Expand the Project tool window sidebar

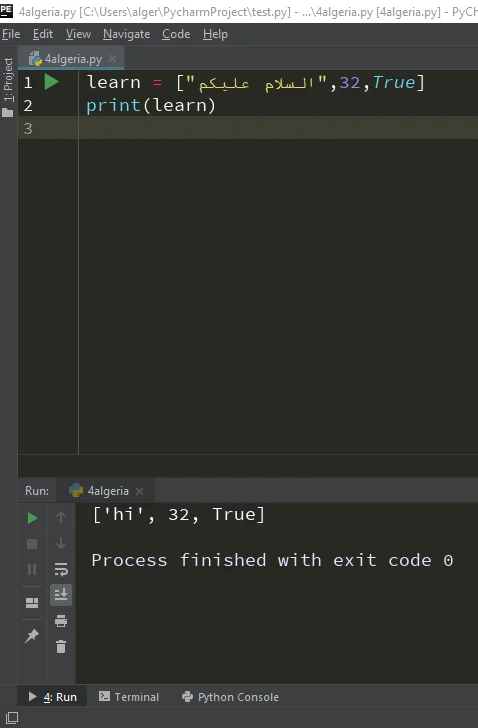click(8, 87)
